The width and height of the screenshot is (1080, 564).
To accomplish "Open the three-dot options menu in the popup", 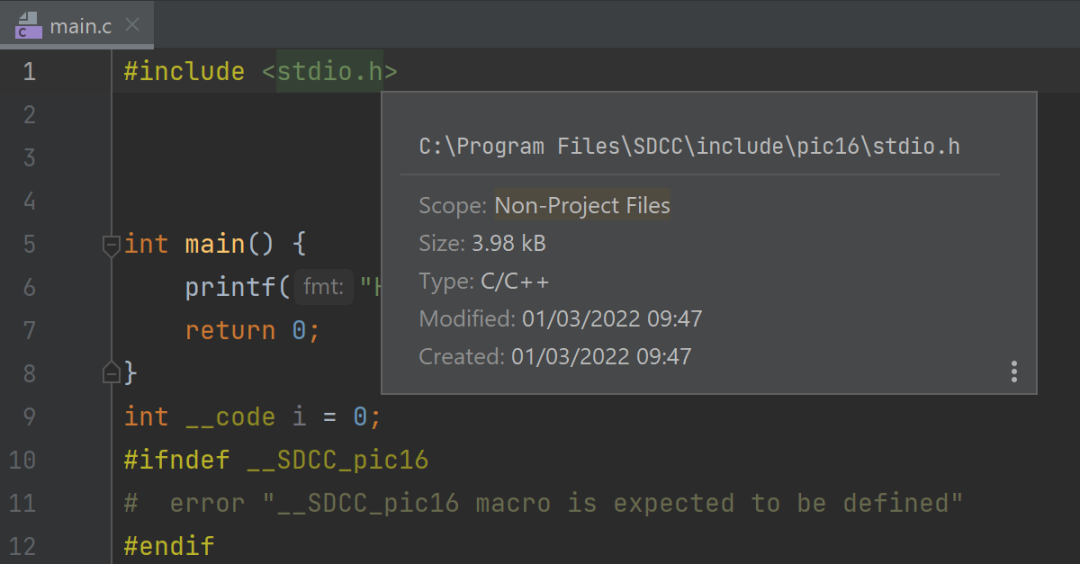I will point(1014,372).
